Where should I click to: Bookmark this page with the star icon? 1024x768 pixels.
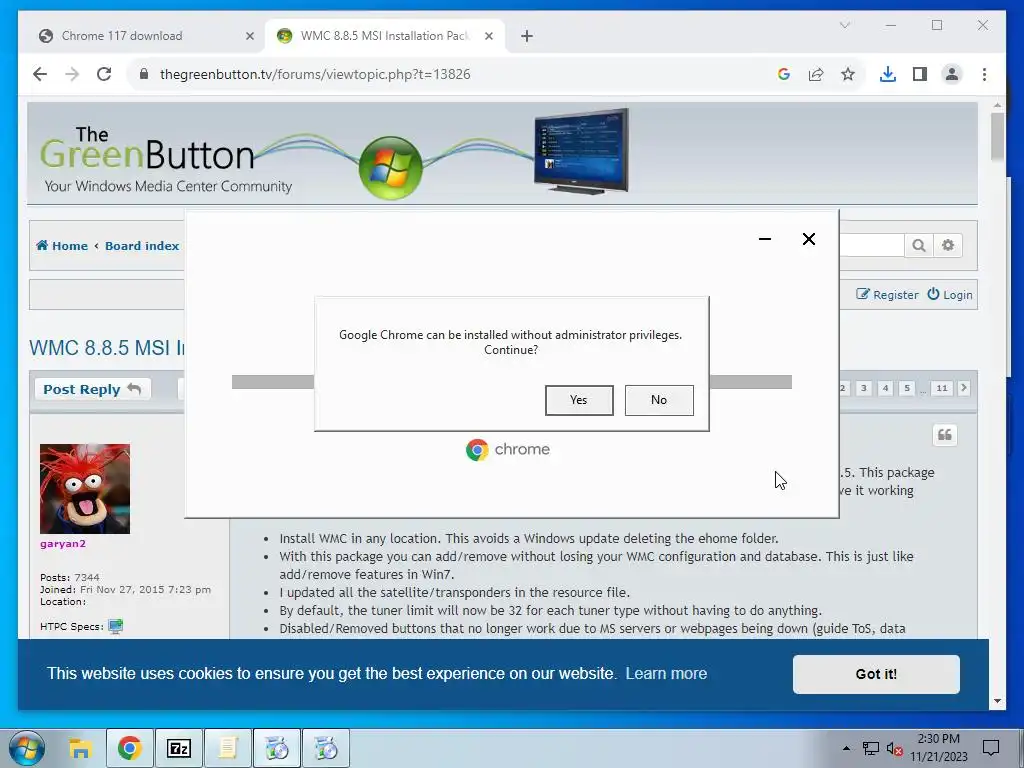click(848, 74)
